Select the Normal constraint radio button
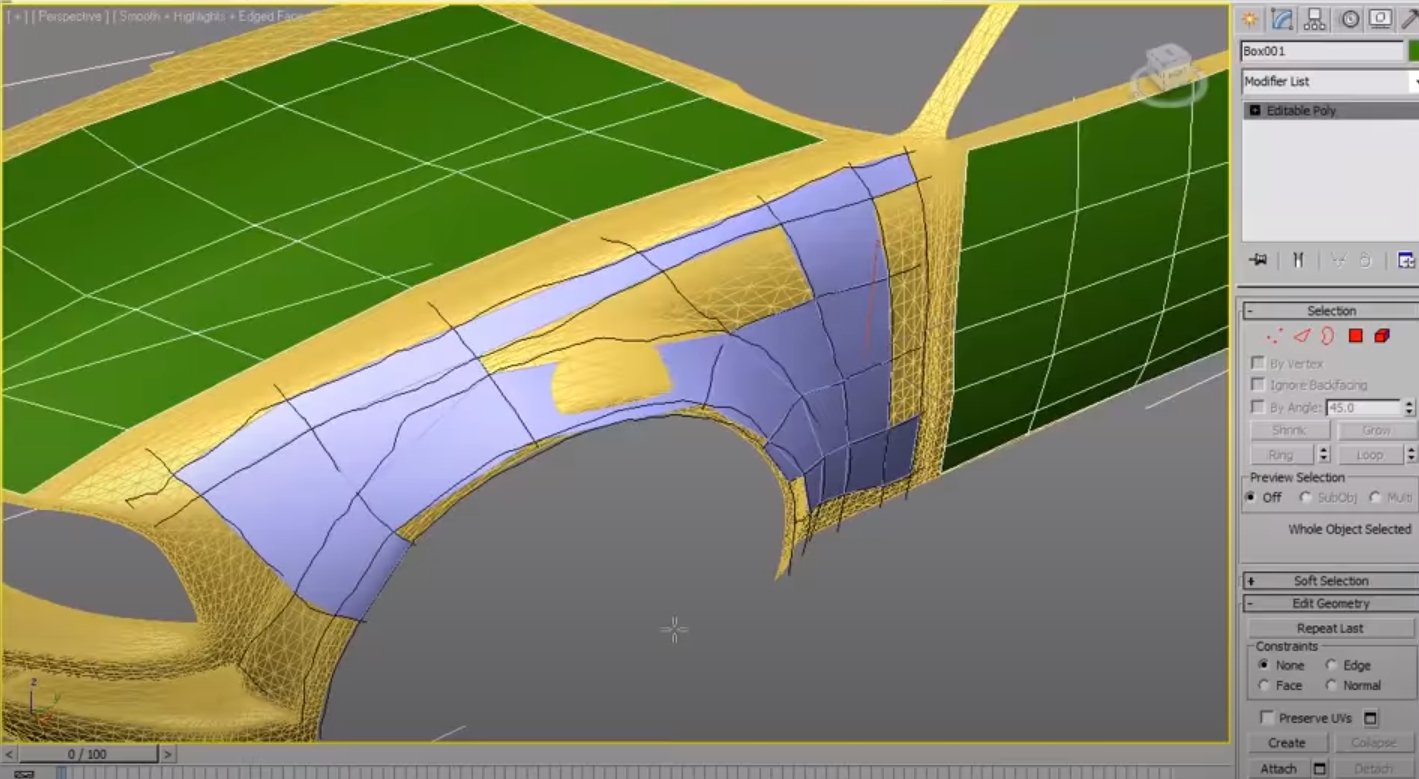Image resolution: width=1419 pixels, height=779 pixels. [x=1332, y=686]
